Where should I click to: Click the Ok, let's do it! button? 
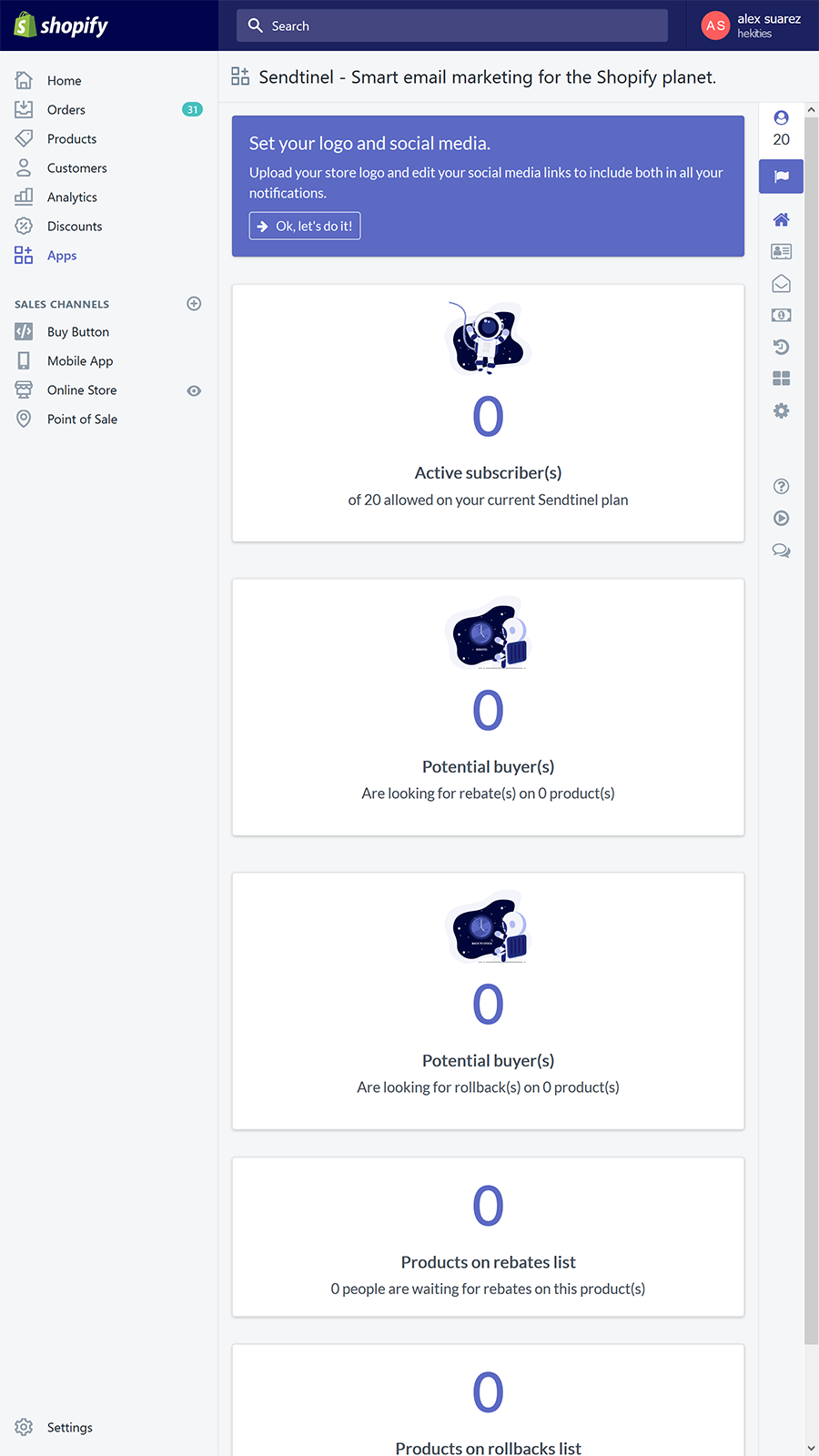pos(305,226)
